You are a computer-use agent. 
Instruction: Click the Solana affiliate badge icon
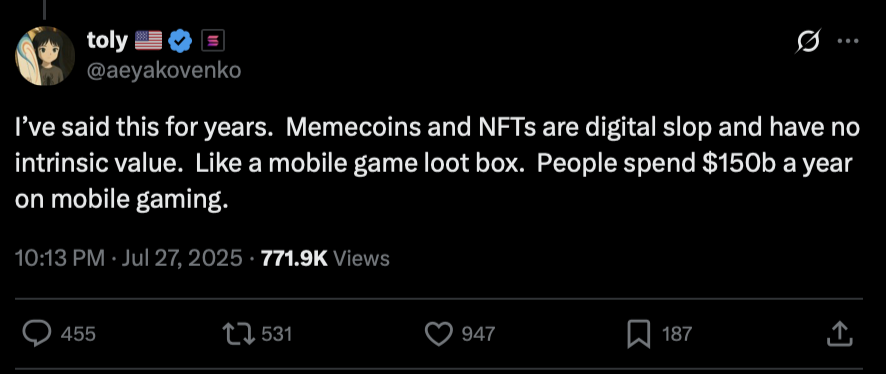point(214,41)
